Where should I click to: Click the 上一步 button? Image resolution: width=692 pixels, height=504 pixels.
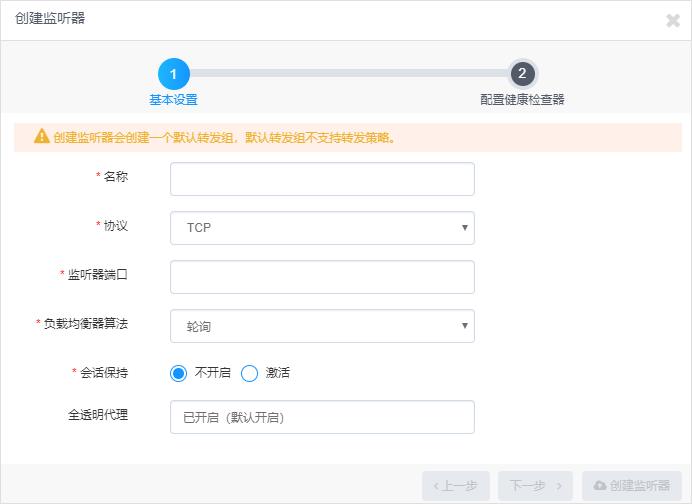pyautogui.click(x=456, y=486)
